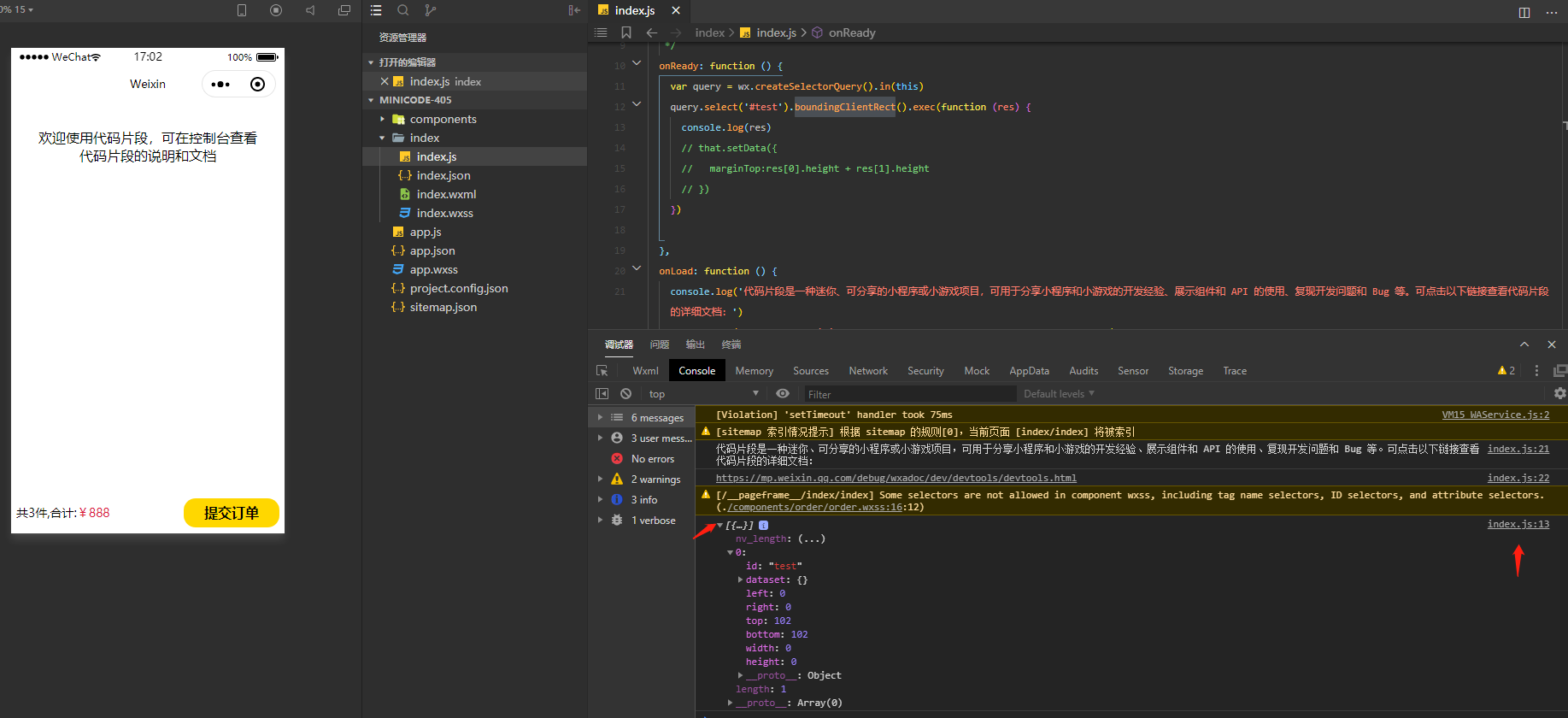Image resolution: width=1568 pixels, height=718 pixels.
Task: Toggle the outline list icon in breadcrumb bar
Action: pos(601,32)
